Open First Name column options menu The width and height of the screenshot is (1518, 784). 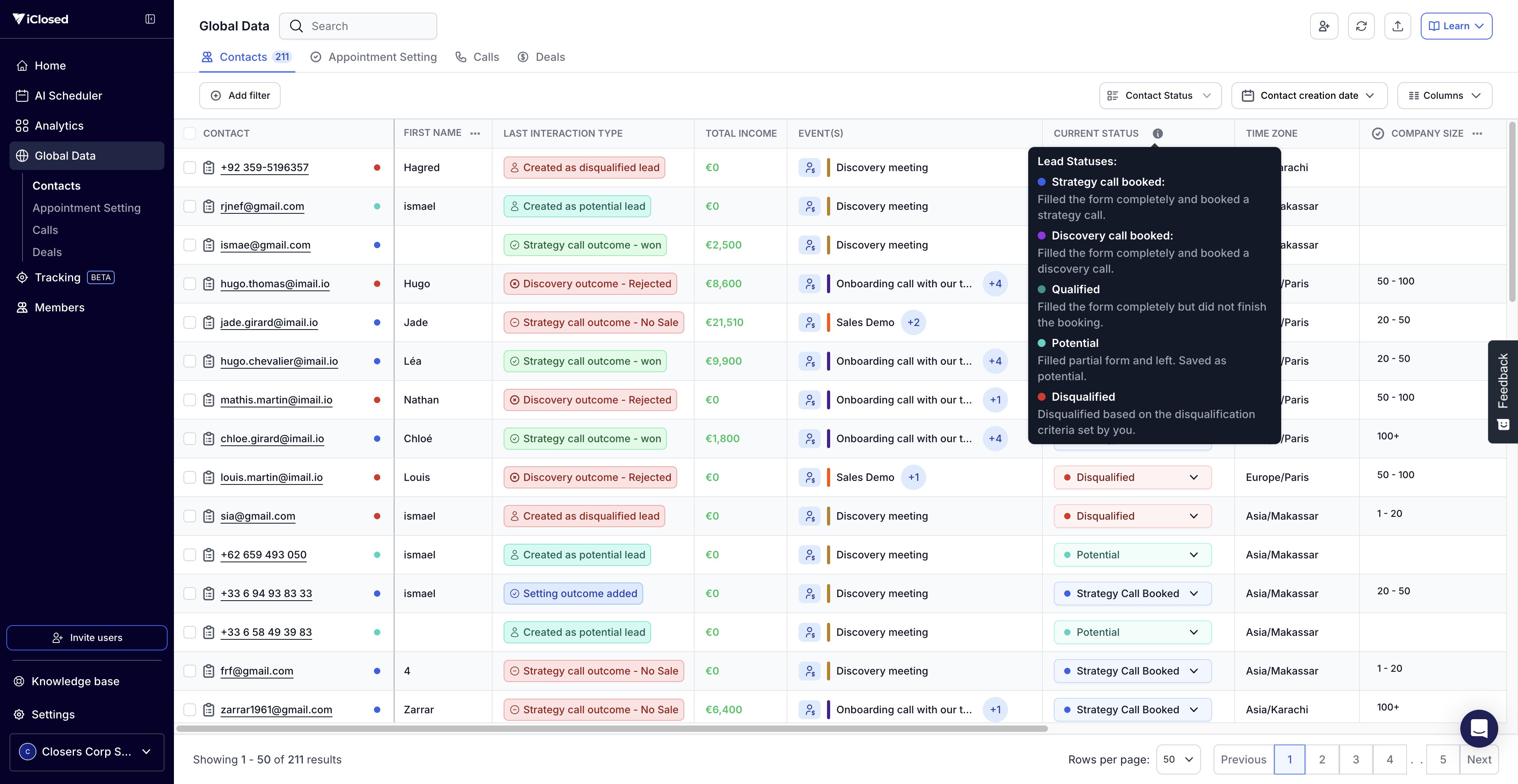(x=475, y=133)
